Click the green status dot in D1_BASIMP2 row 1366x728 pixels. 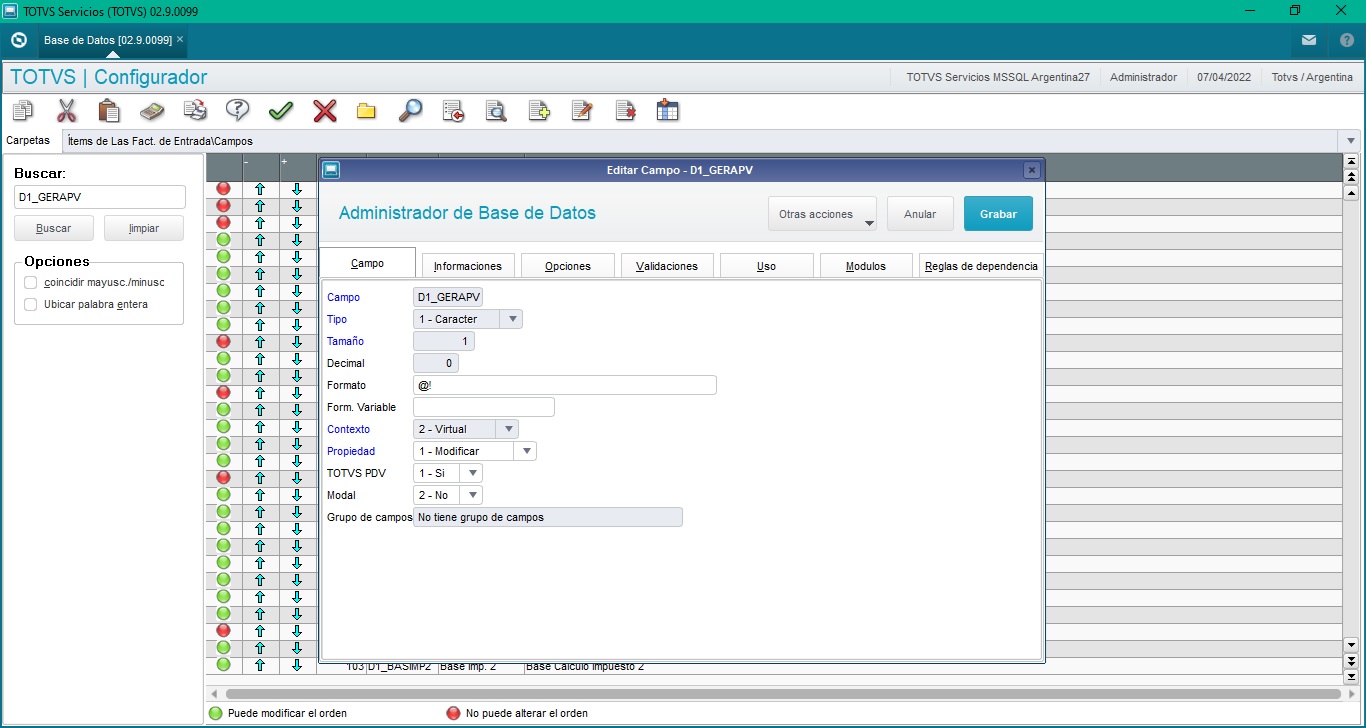tap(223, 665)
